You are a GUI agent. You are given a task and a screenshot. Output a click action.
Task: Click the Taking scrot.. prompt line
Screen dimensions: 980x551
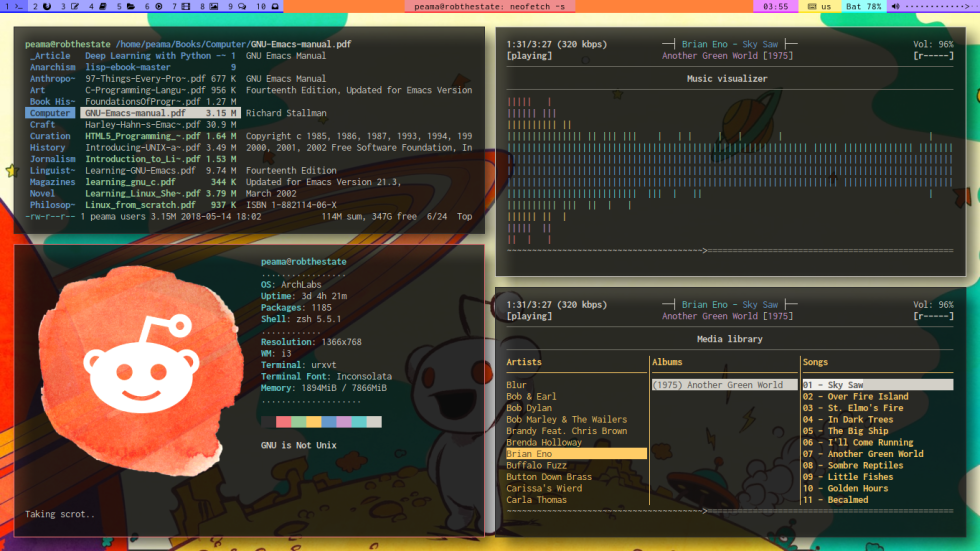[x=60, y=514]
